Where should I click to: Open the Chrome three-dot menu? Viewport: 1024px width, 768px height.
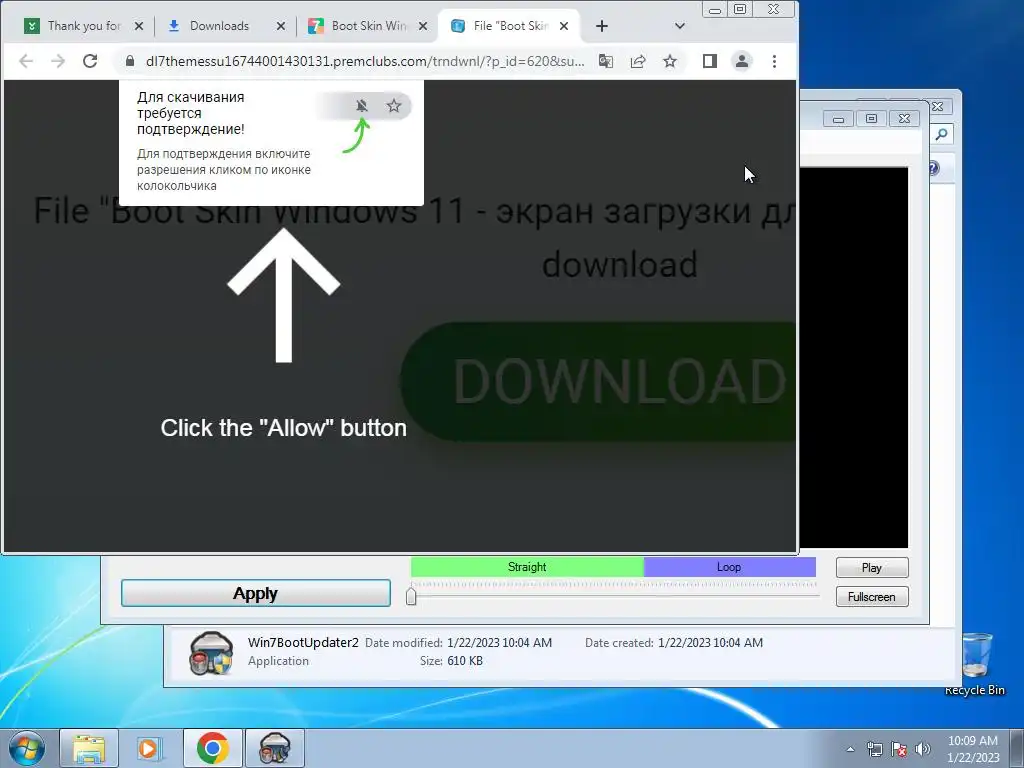(775, 61)
